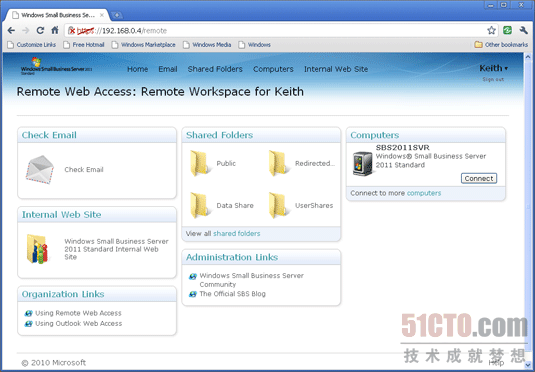Screen dimensions: 535x372
Task: Select the Home navigation item
Action: (x=138, y=69)
